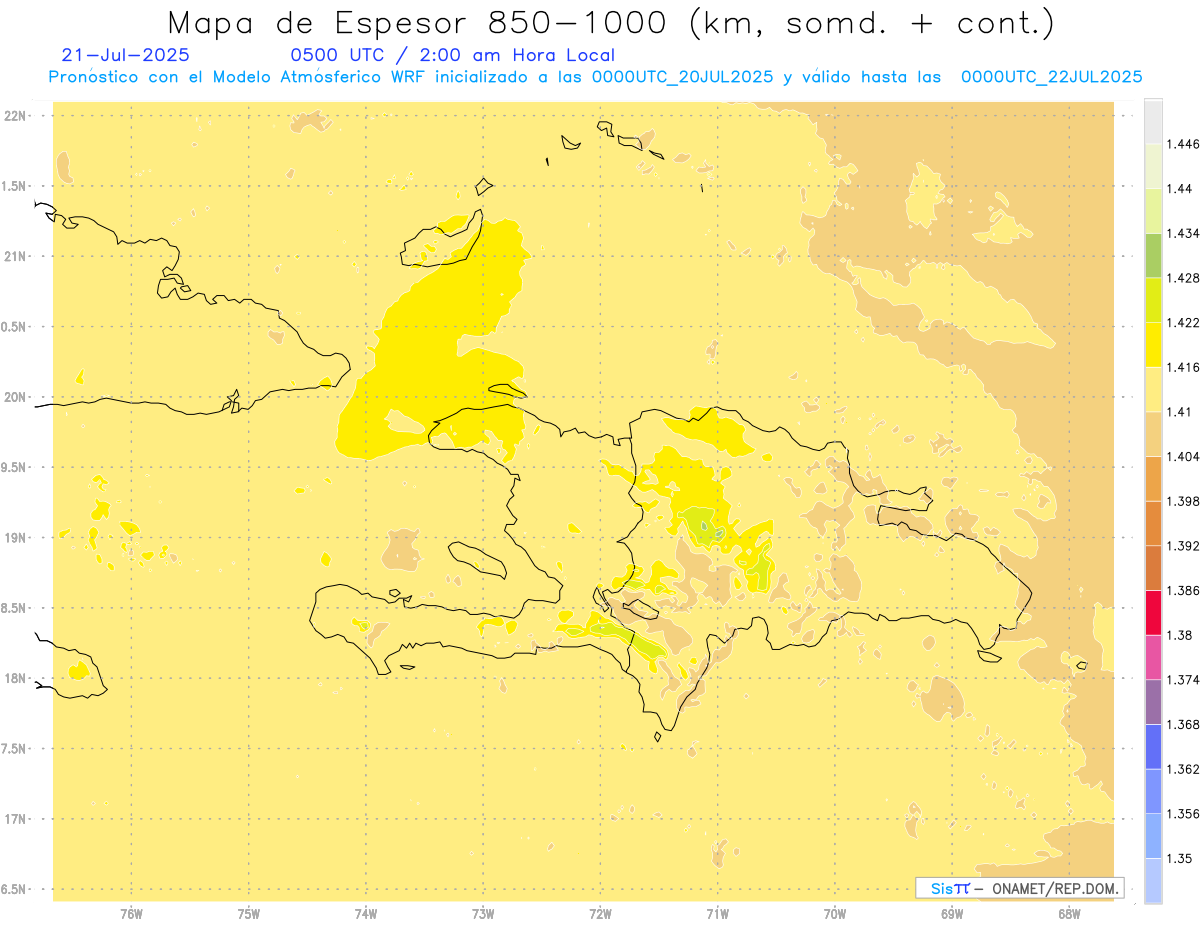Click the '69W' longitude label

(x=952, y=914)
